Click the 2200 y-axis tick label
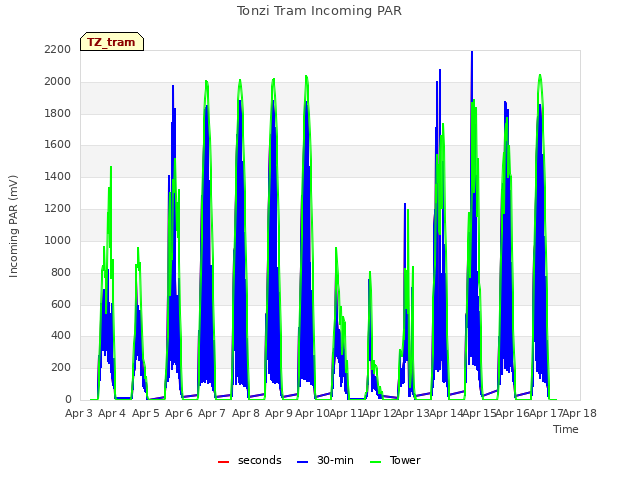 58,50
